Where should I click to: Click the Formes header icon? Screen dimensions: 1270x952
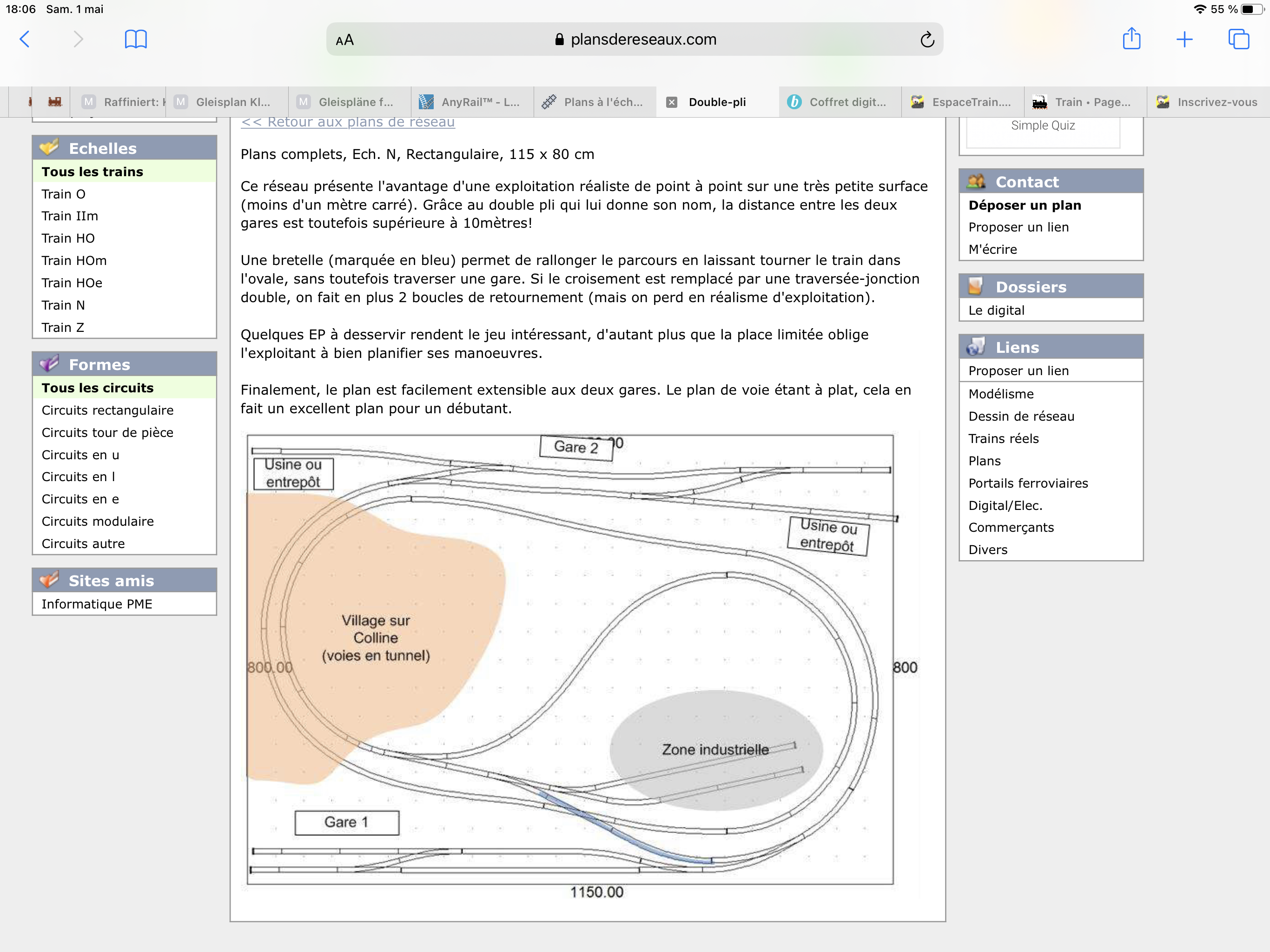coord(49,364)
